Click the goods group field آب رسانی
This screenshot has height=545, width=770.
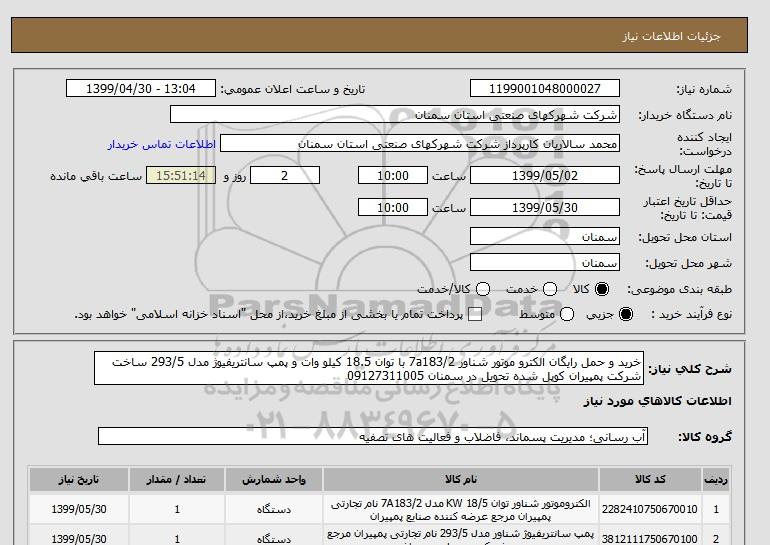click(x=373, y=436)
